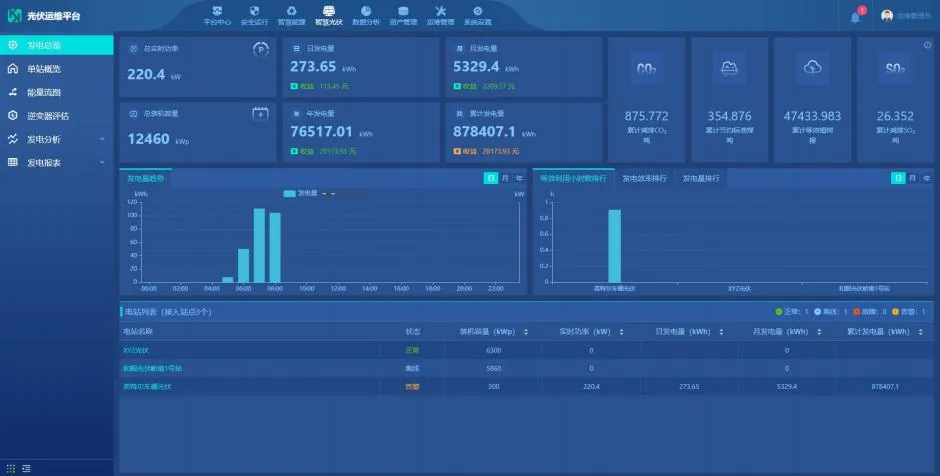Viewport: 940px width, 476px height.
Task: Click the 告警 status of 英特尔车棚光伏
Action: pos(412,387)
